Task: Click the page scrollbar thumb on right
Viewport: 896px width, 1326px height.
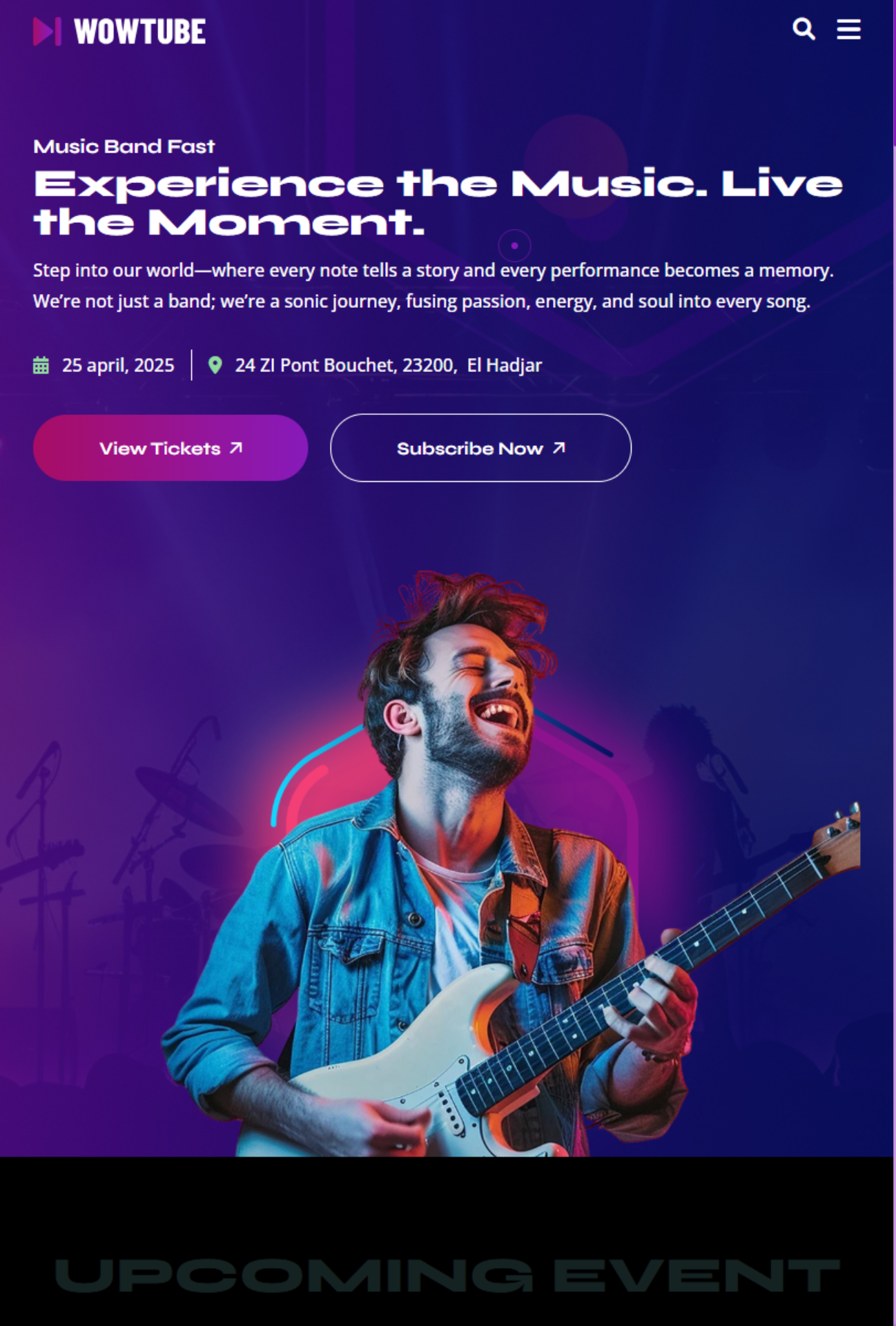Action: coord(894,72)
